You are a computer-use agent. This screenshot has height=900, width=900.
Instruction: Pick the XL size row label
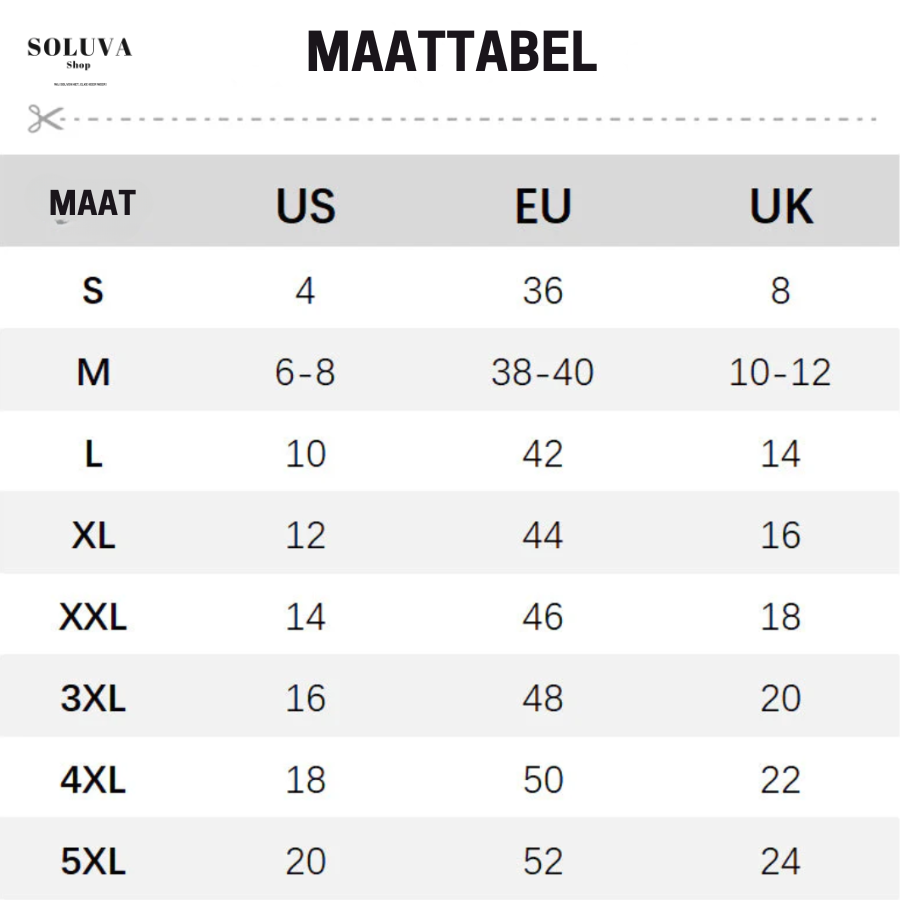point(93,536)
